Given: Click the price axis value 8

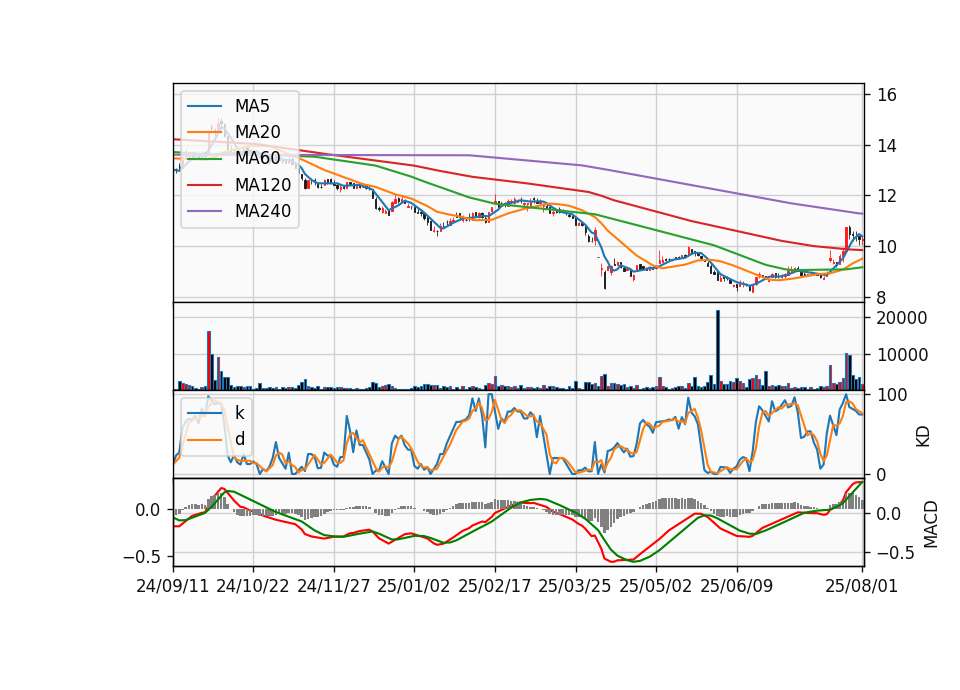Looking at the screenshot, I should tap(882, 298).
